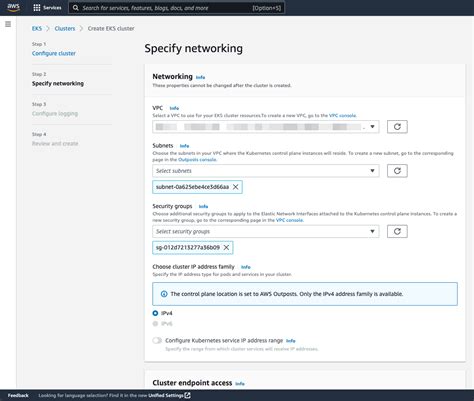Open Info link for Cluster endpoint access
Screen dimensions: 474x401
240,384
